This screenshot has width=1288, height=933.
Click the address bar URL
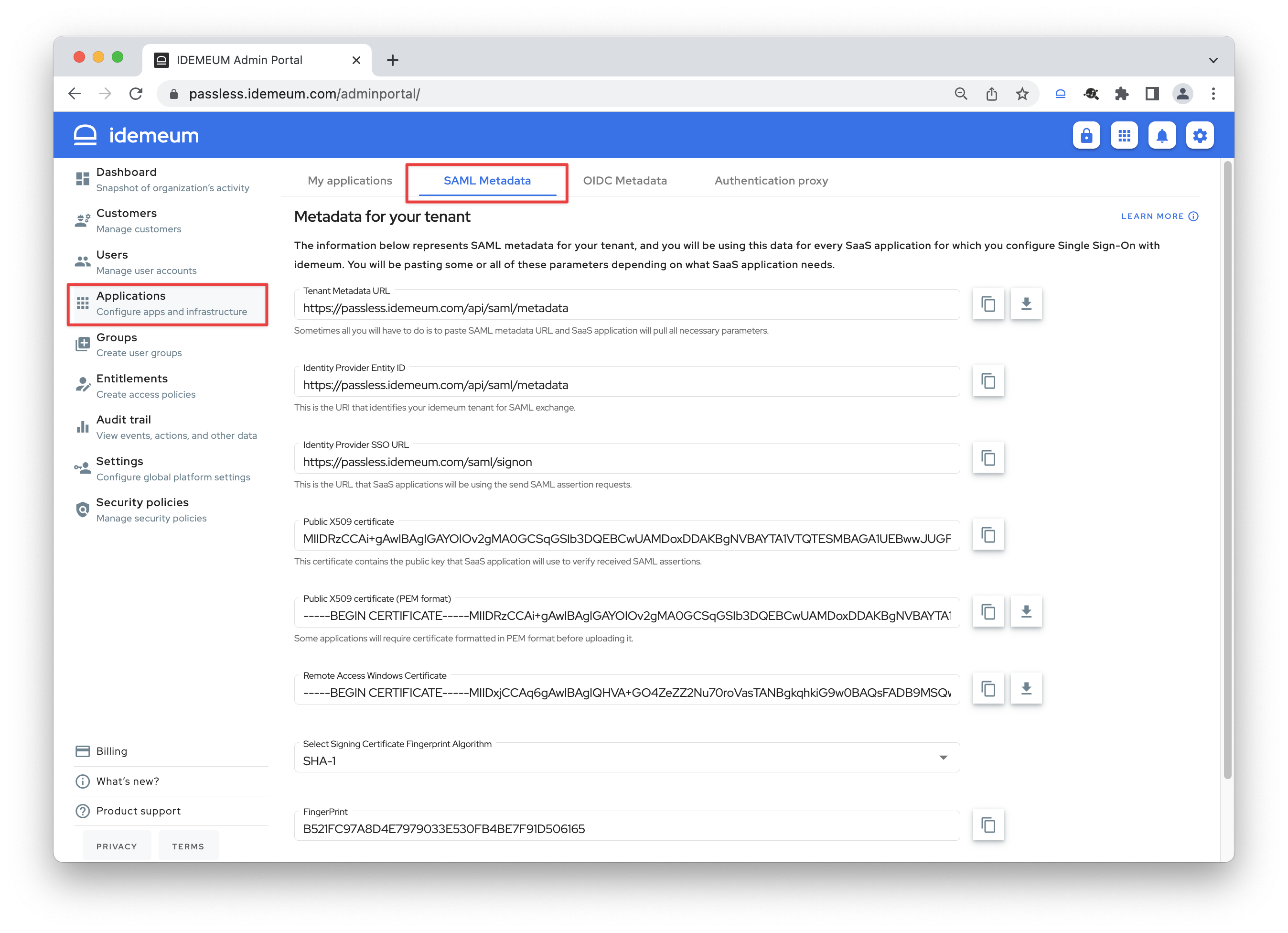[x=304, y=94]
